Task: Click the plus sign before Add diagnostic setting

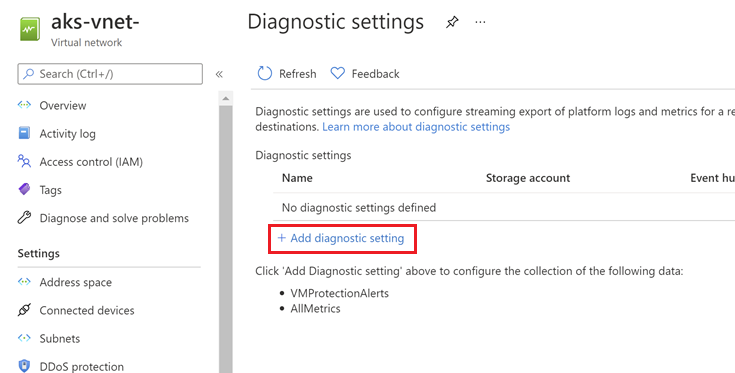Action: [x=281, y=238]
